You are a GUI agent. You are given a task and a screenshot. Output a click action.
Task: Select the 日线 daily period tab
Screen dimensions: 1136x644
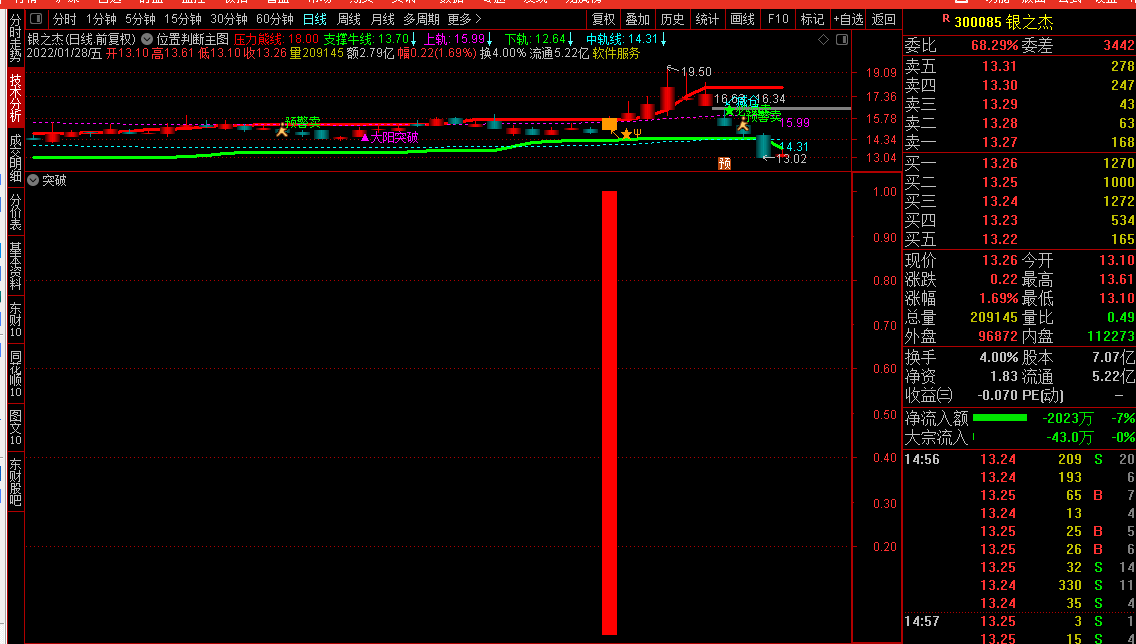(315, 20)
